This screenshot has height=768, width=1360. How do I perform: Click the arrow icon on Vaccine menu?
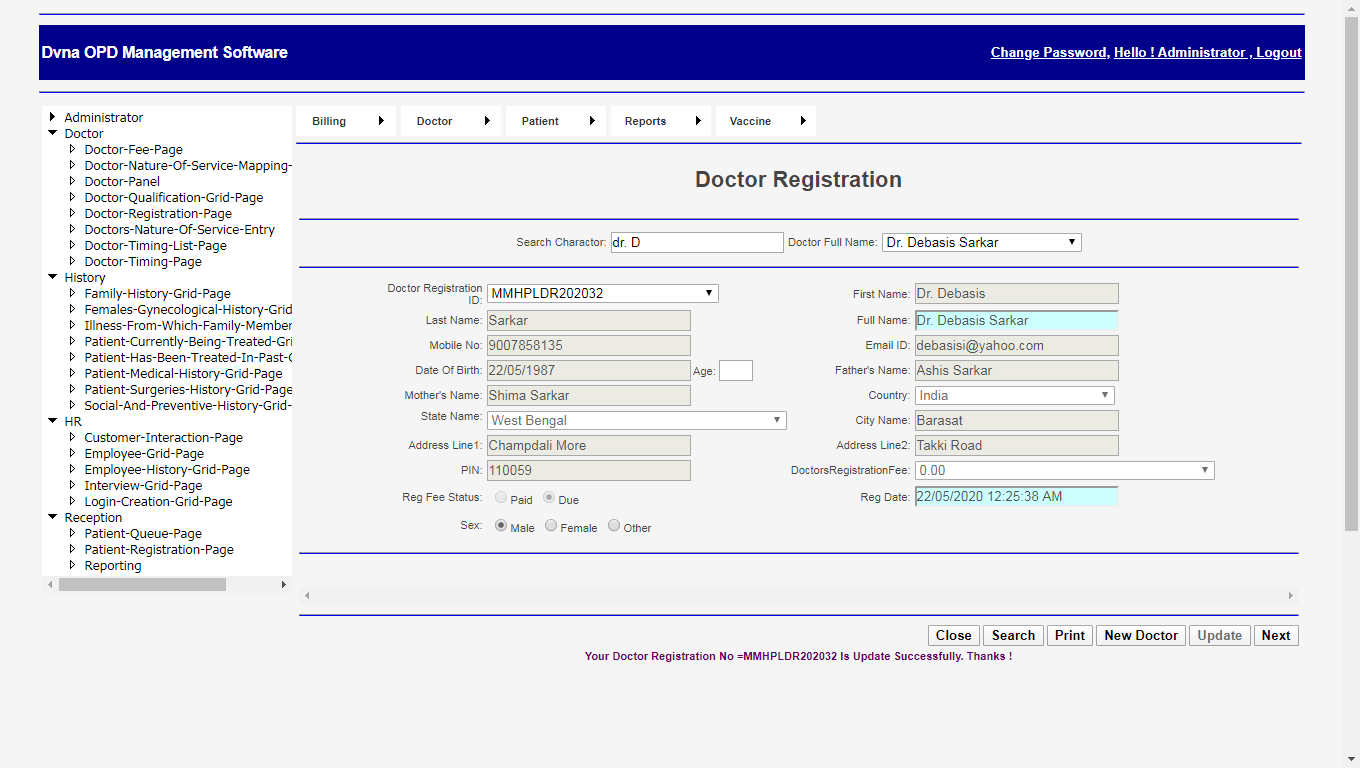click(x=803, y=121)
